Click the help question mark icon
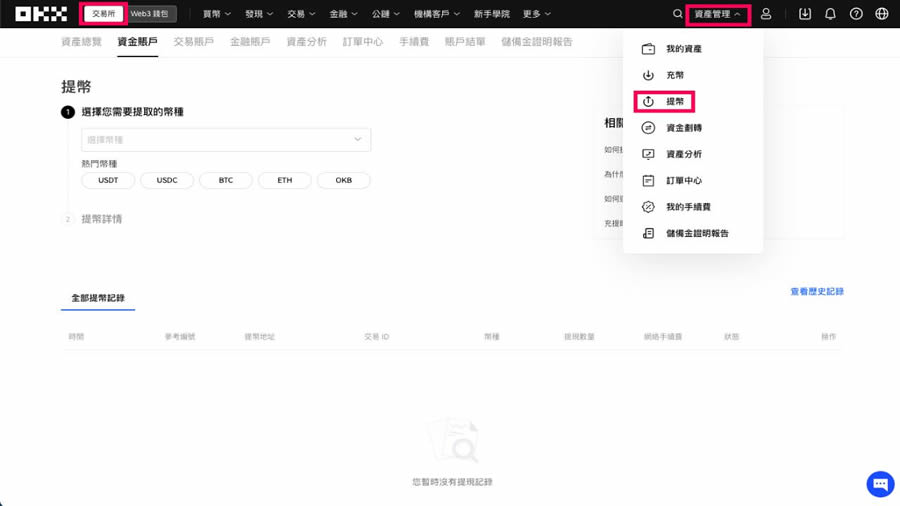The height and width of the screenshot is (506, 900). click(x=856, y=14)
